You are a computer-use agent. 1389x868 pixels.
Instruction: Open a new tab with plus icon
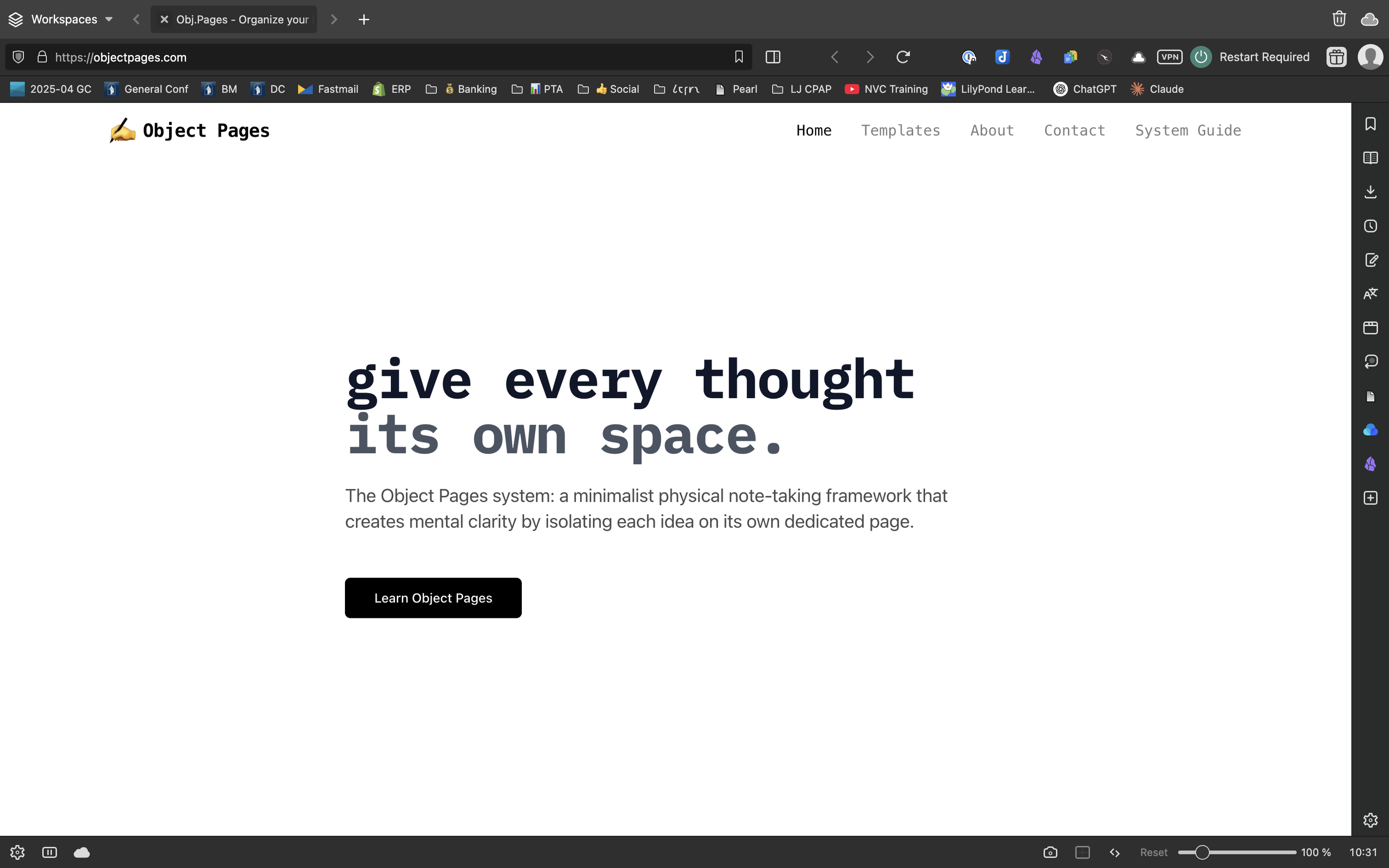364,19
